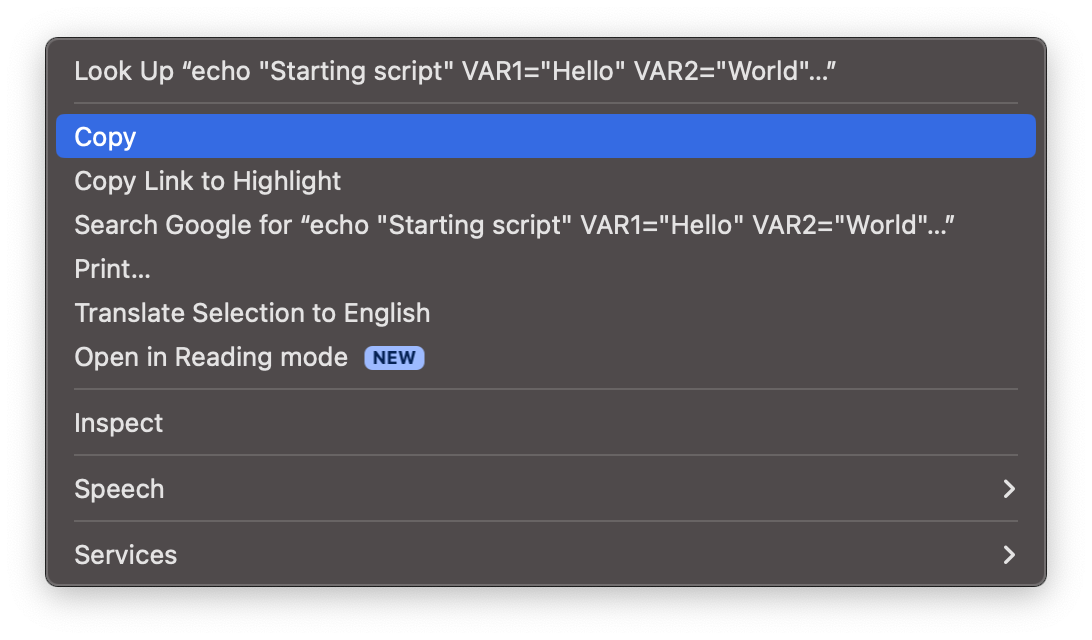1092x640 pixels.
Task: Choose the Print... option
Action: [x=112, y=269]
